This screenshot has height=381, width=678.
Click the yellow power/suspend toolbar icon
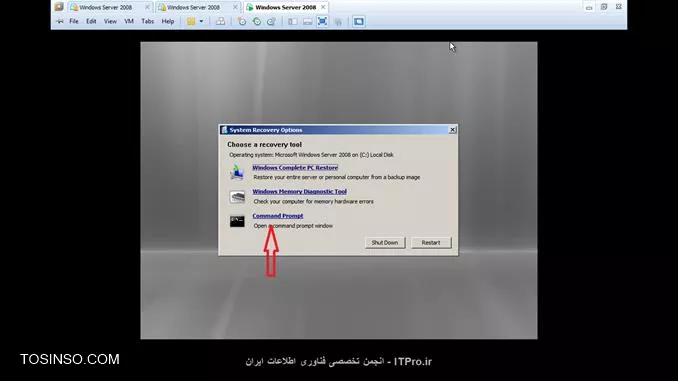click(191, 22)
